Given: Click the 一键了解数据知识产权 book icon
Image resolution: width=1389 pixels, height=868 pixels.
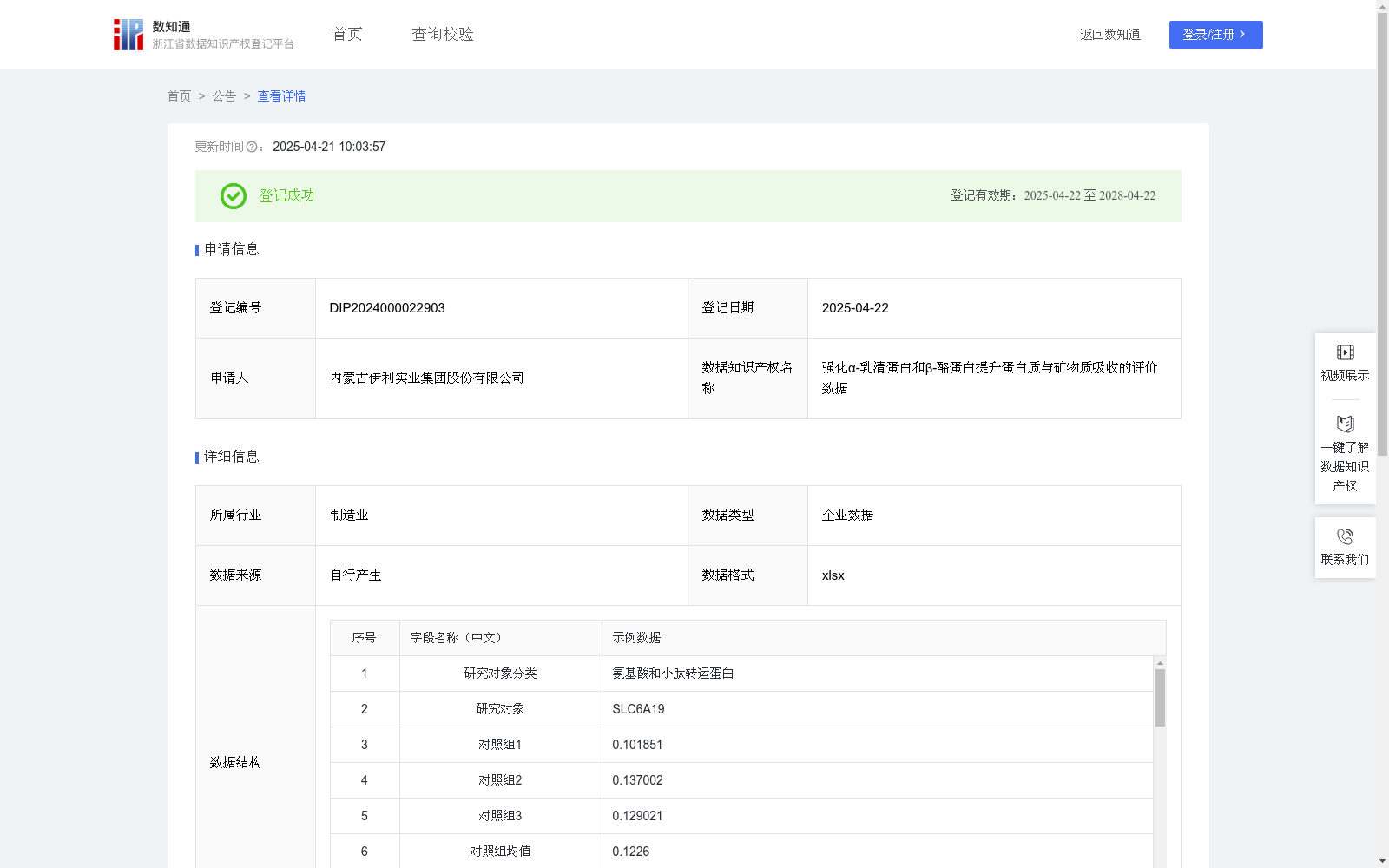Looking at the screenshot, I should pos(1345,424).
